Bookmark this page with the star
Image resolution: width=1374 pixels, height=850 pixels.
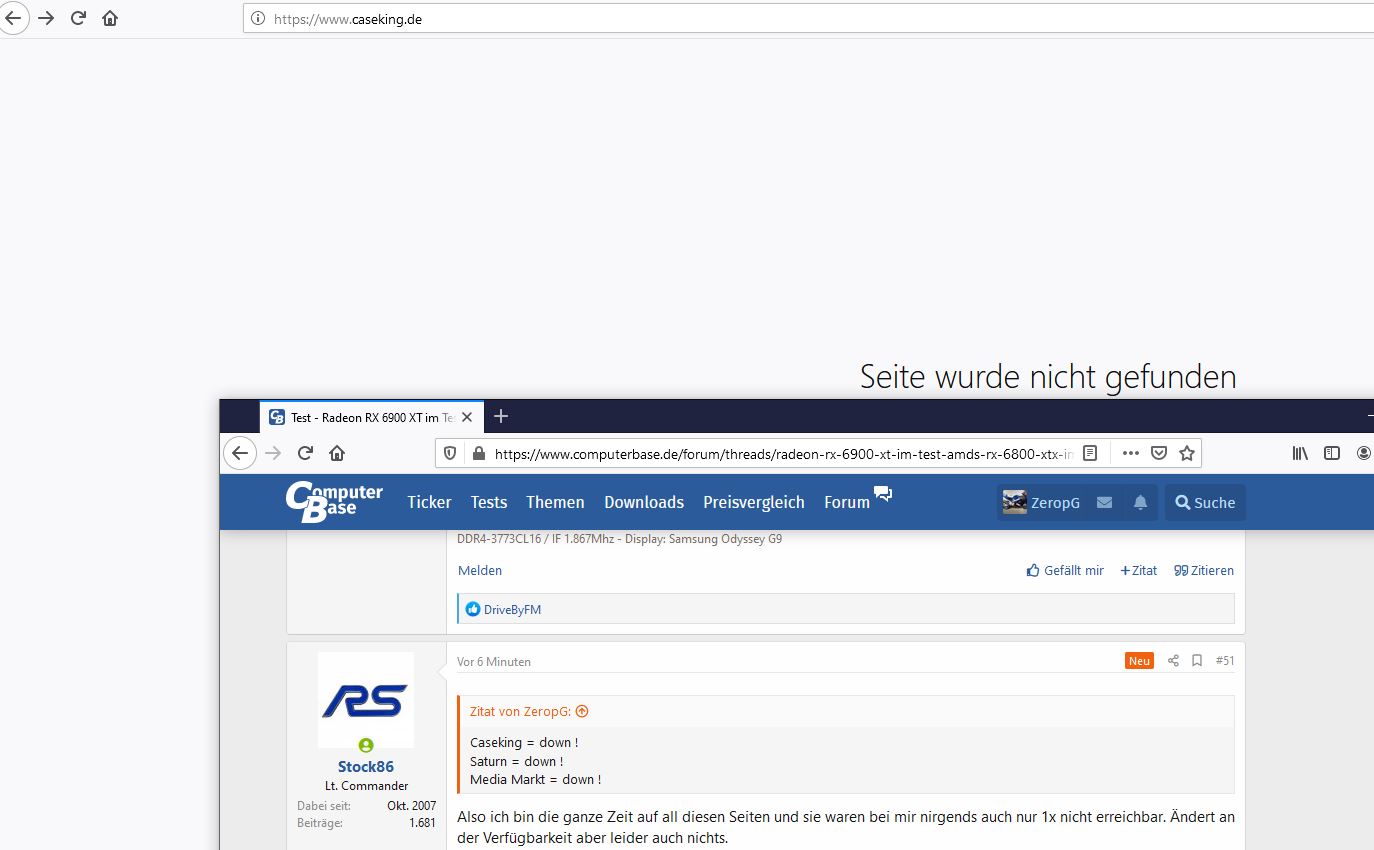pos(1187,453)
